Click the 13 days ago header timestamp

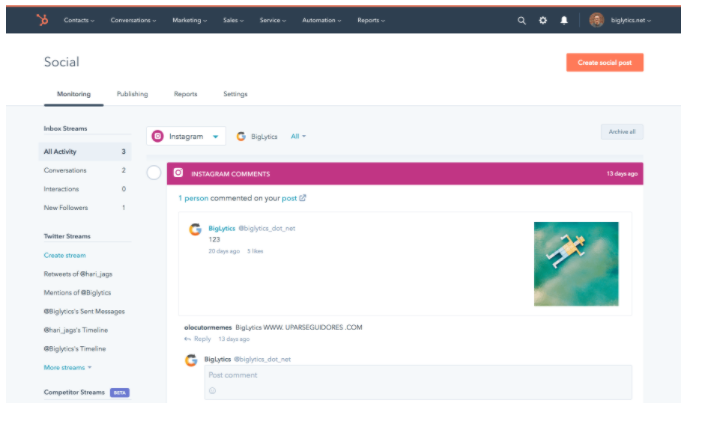pyautogui.click(x=622, y=174)
